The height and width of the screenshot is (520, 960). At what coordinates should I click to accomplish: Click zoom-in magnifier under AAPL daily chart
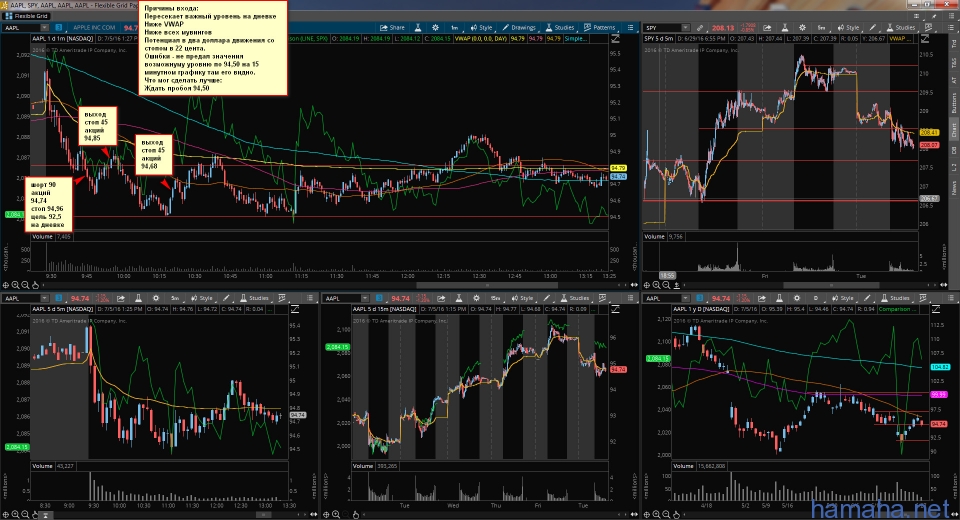(656, 514)
